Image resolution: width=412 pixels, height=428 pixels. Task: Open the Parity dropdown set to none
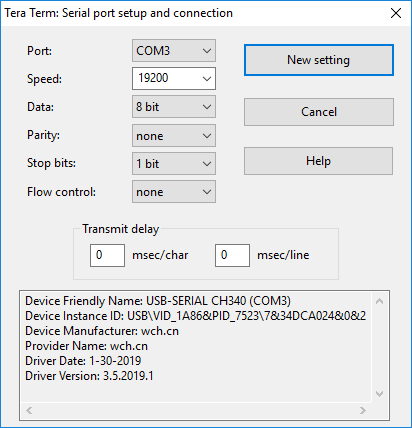174,136
